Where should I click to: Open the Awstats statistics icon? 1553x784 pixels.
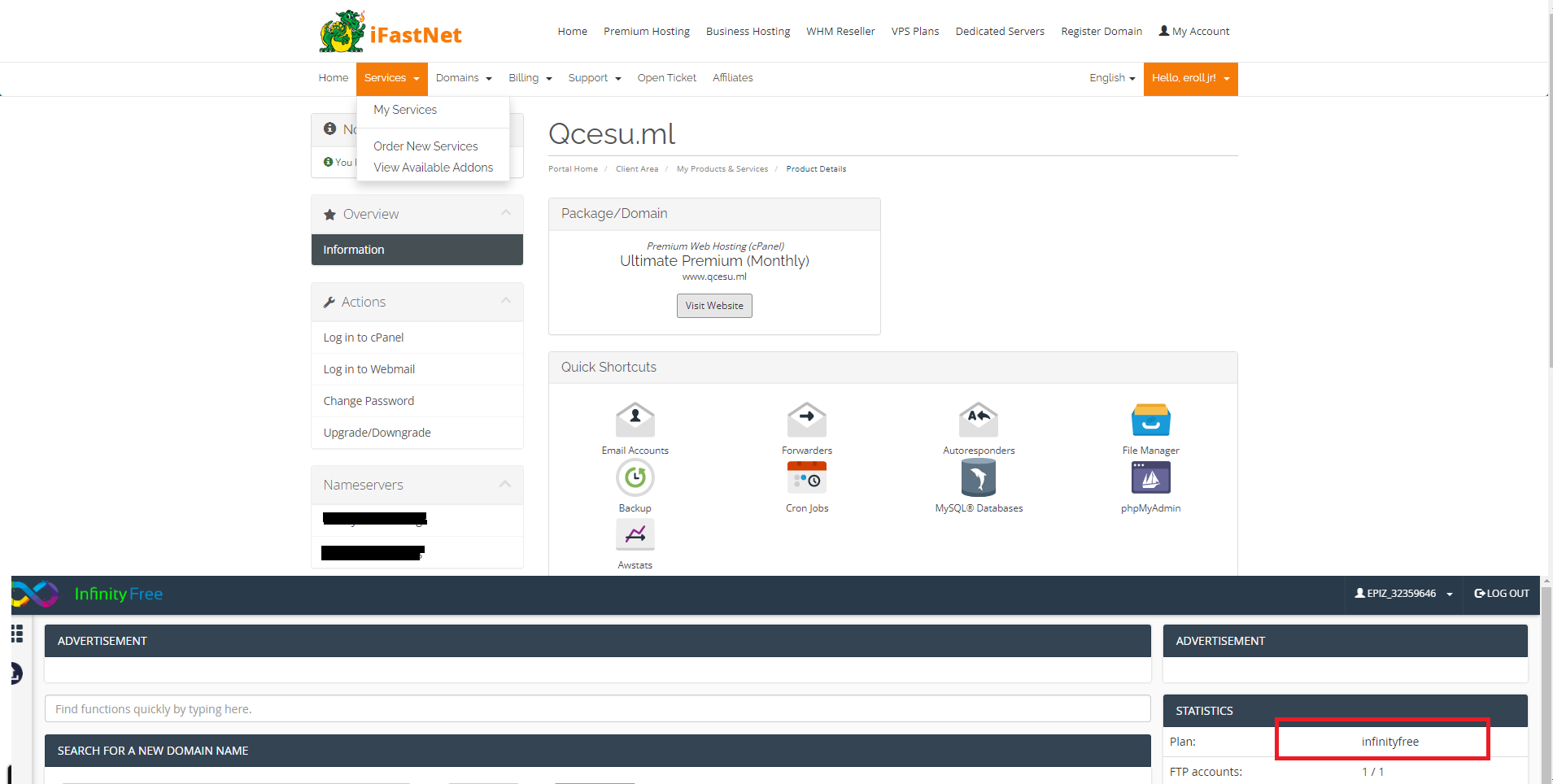[635, 534]
